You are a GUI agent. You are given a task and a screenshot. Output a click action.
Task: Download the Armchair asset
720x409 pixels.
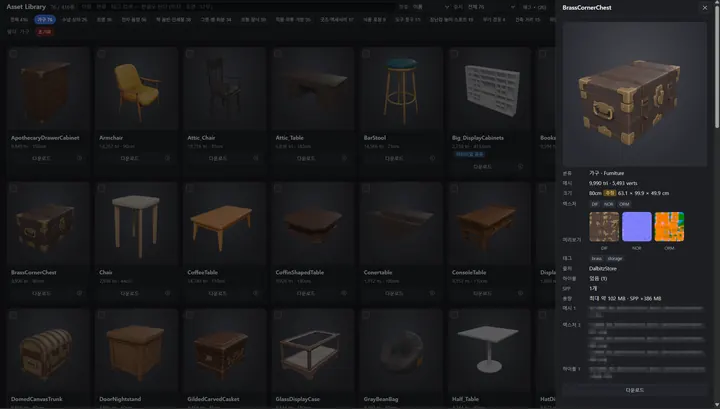129,158
